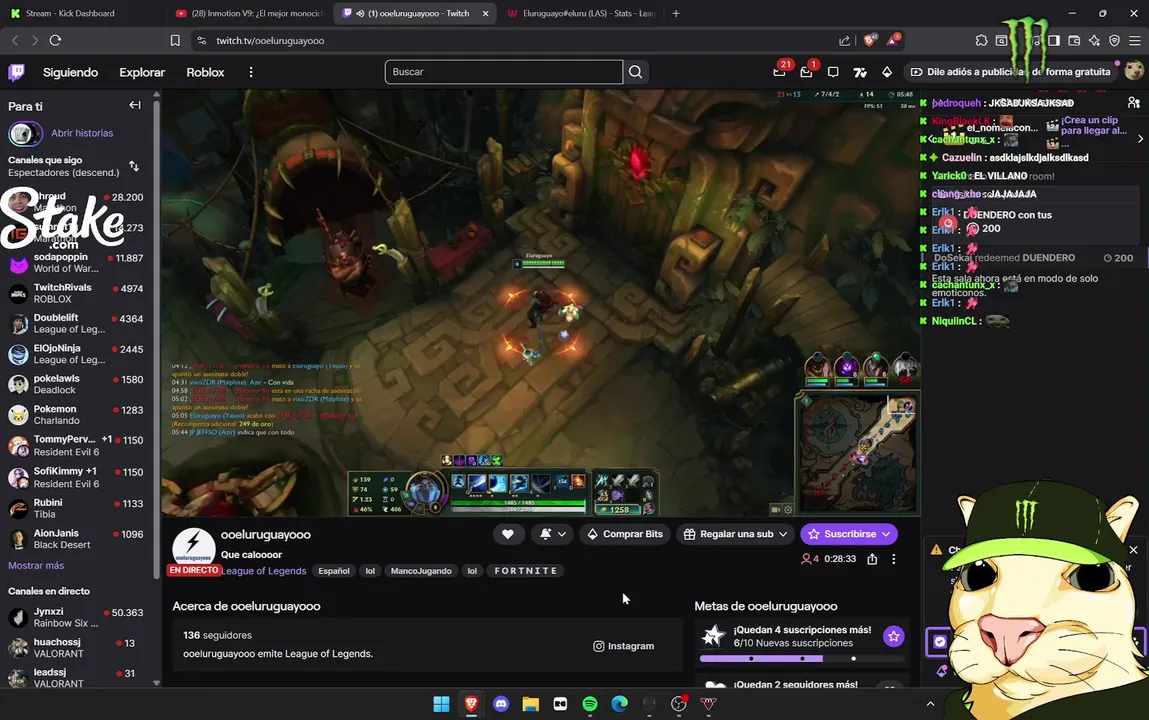Click Comprar Bits button
This screenshot has width=1149, height=720.
pyautogui.click(x=625, y=534)
